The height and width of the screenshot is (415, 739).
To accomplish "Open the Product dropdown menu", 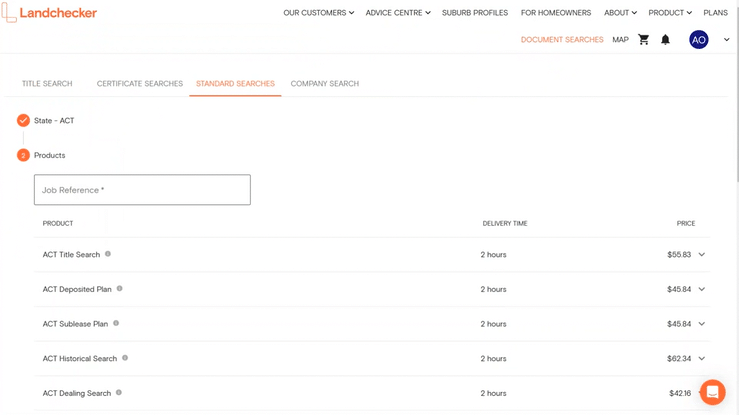I will [x=670, y=13].
